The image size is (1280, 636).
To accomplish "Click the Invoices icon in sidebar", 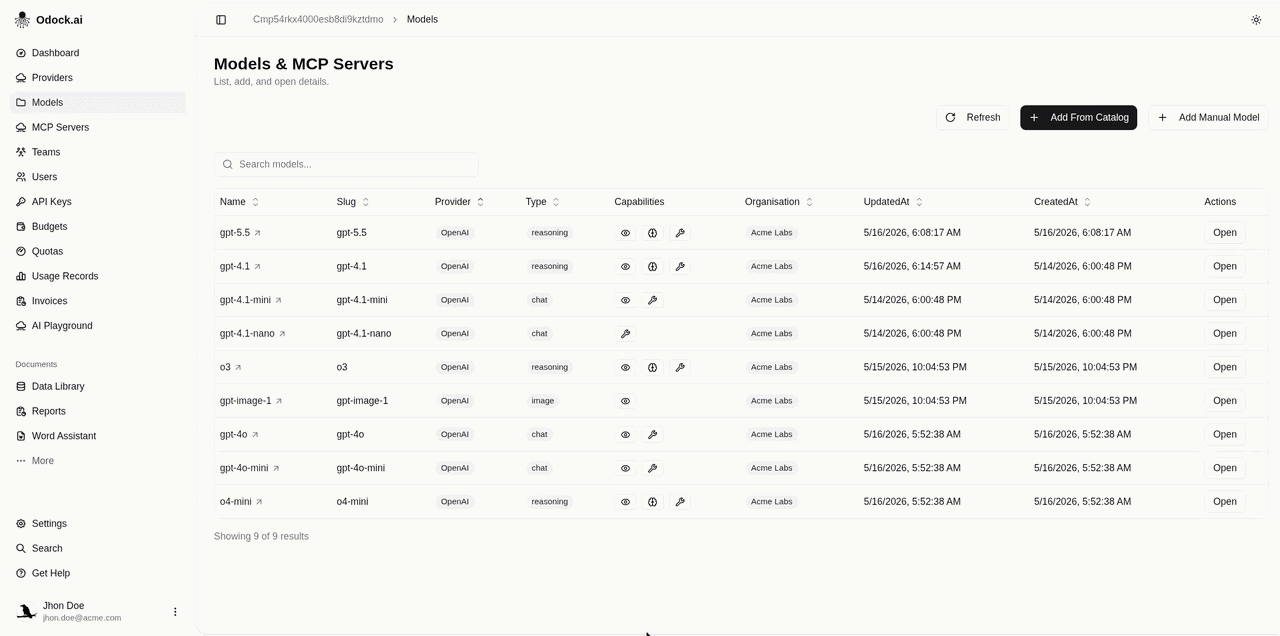I will (x=21, y=301).
